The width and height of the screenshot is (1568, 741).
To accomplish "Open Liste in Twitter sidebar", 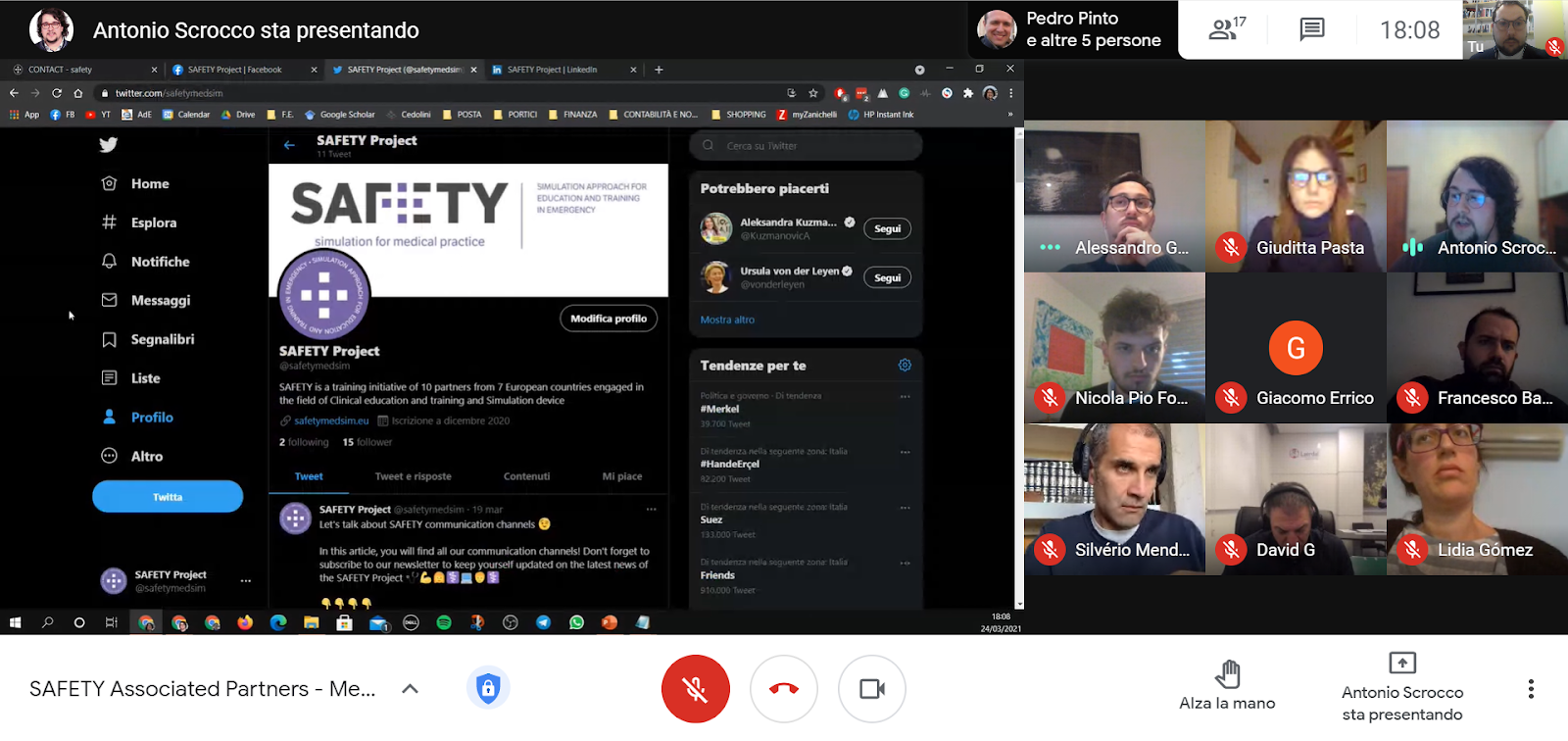I will [x=131, y=378].
